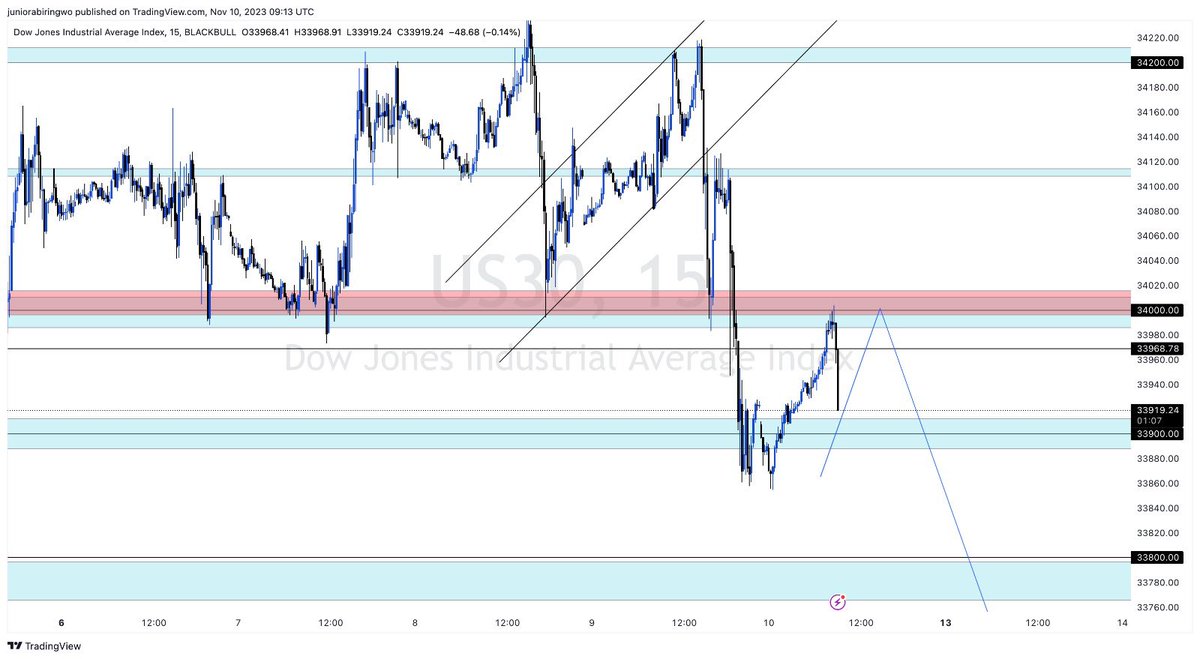The width and height of the screenshot is (1200, 659).
Task: Click the blue projected path line peak
Action: click(x=880, y=309)
